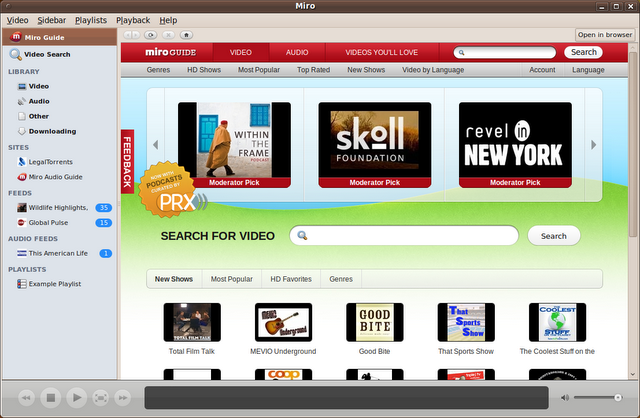This screenshot has height=418, width=640.
Task: Toggle fullscreen playback mode
Action: coord(101,398)
